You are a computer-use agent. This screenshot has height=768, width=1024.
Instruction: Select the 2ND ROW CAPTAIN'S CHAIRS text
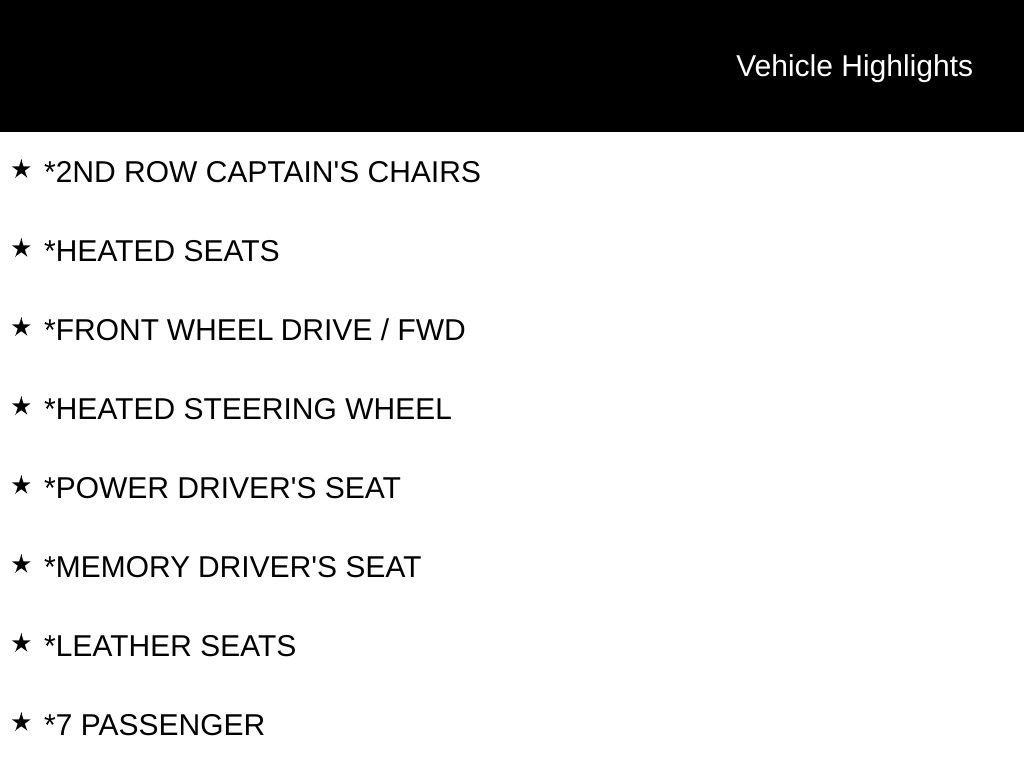(x=262, y=173)
